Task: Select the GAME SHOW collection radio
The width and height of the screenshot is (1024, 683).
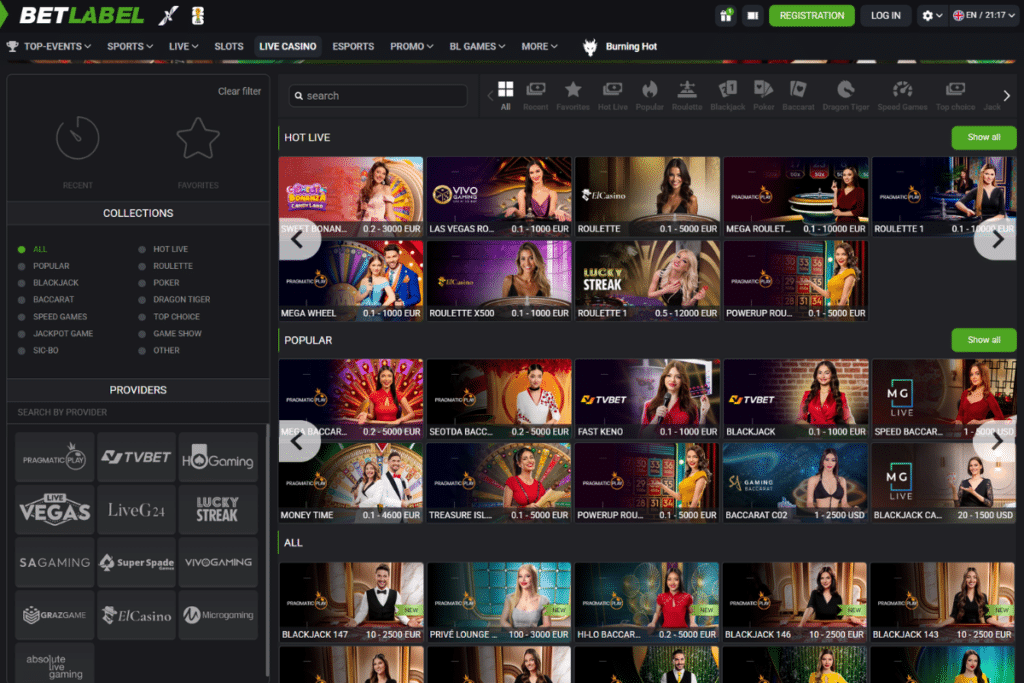Action: pyautogui.click(x=142, y=334)
